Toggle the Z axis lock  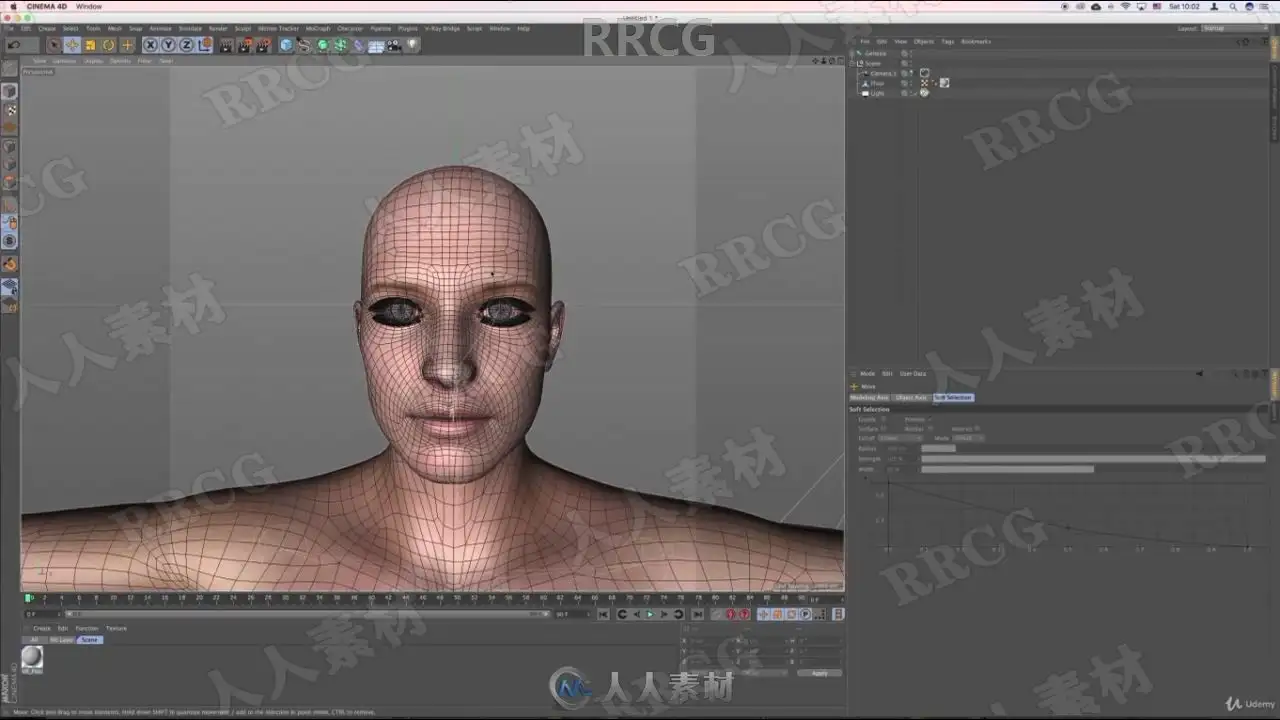(x=186, y=45)
